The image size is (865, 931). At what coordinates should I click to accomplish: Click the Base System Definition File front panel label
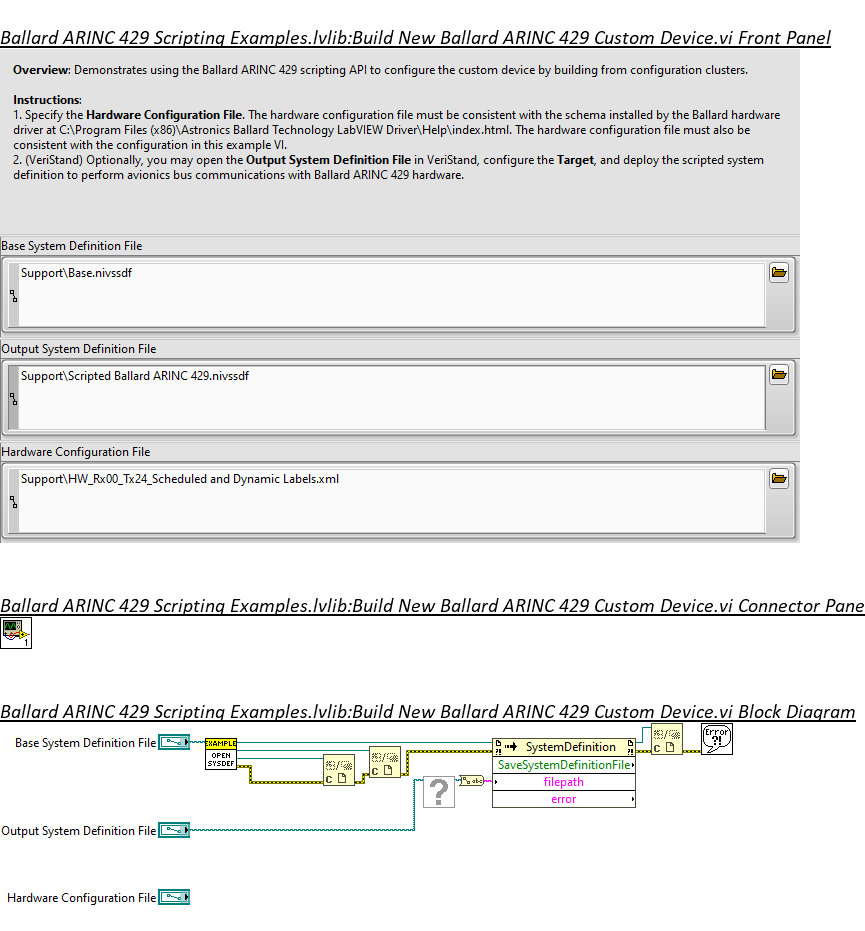(x=72, y=246)
